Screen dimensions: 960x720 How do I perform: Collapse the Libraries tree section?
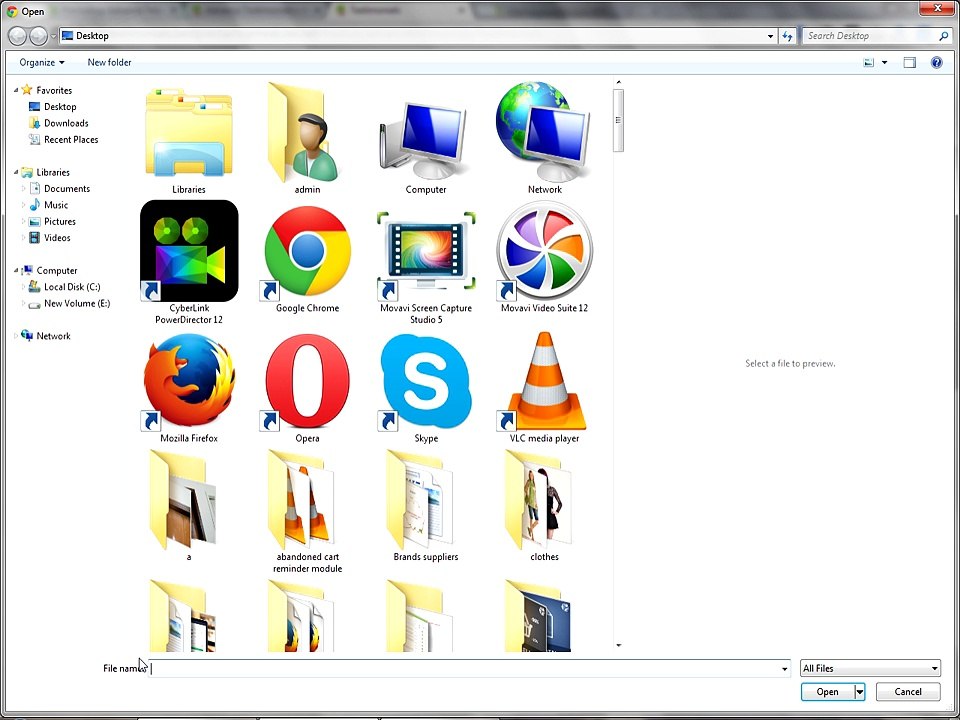click(17, 173)
